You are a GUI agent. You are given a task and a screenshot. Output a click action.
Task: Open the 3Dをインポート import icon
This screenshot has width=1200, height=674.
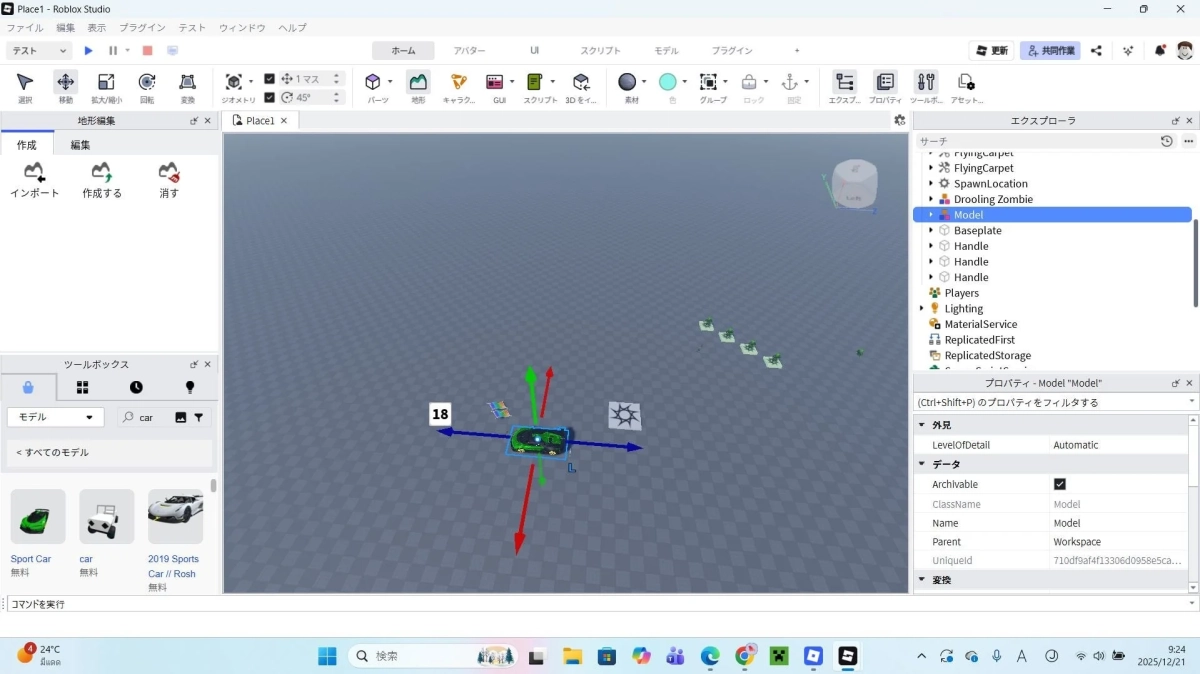(x=581, y=82)
